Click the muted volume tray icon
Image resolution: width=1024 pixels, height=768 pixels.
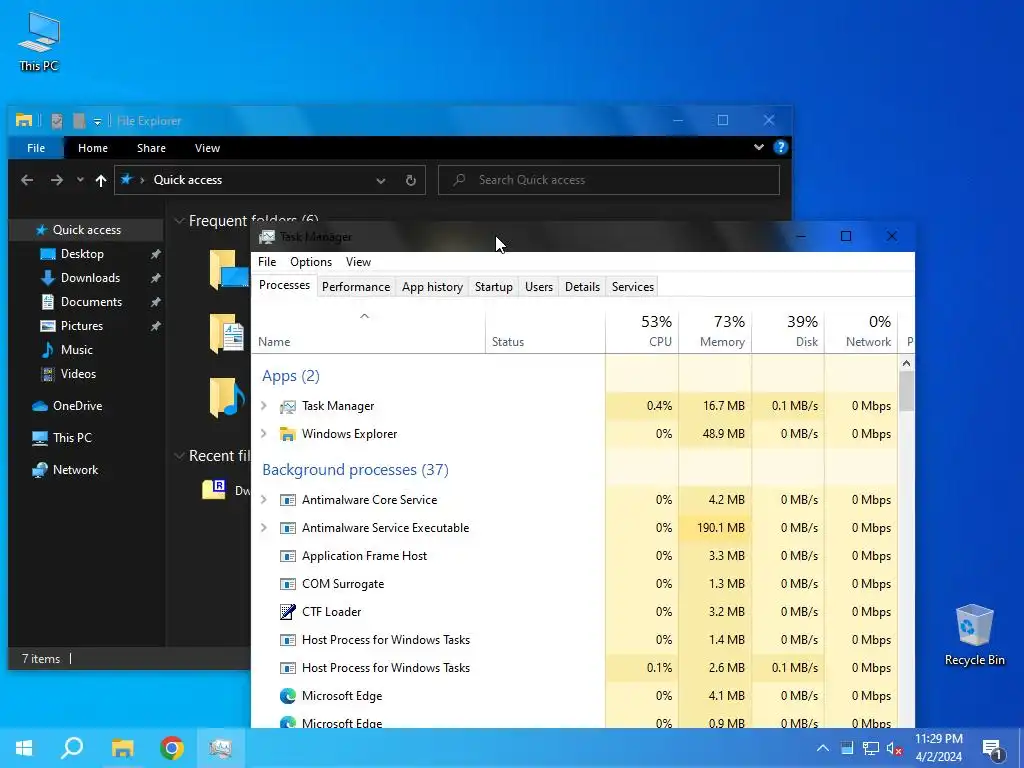894,748
